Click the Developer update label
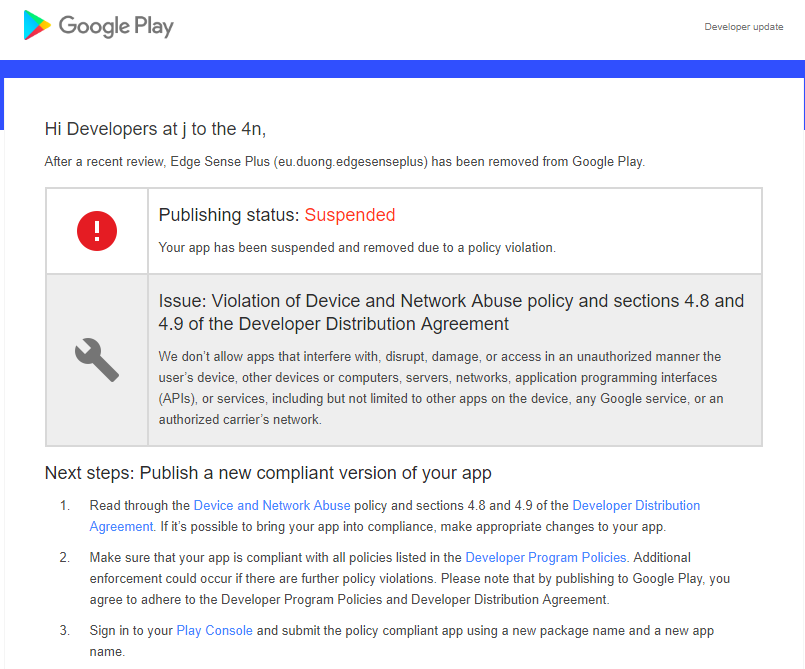The image size is (805, 669). (743, 27)
